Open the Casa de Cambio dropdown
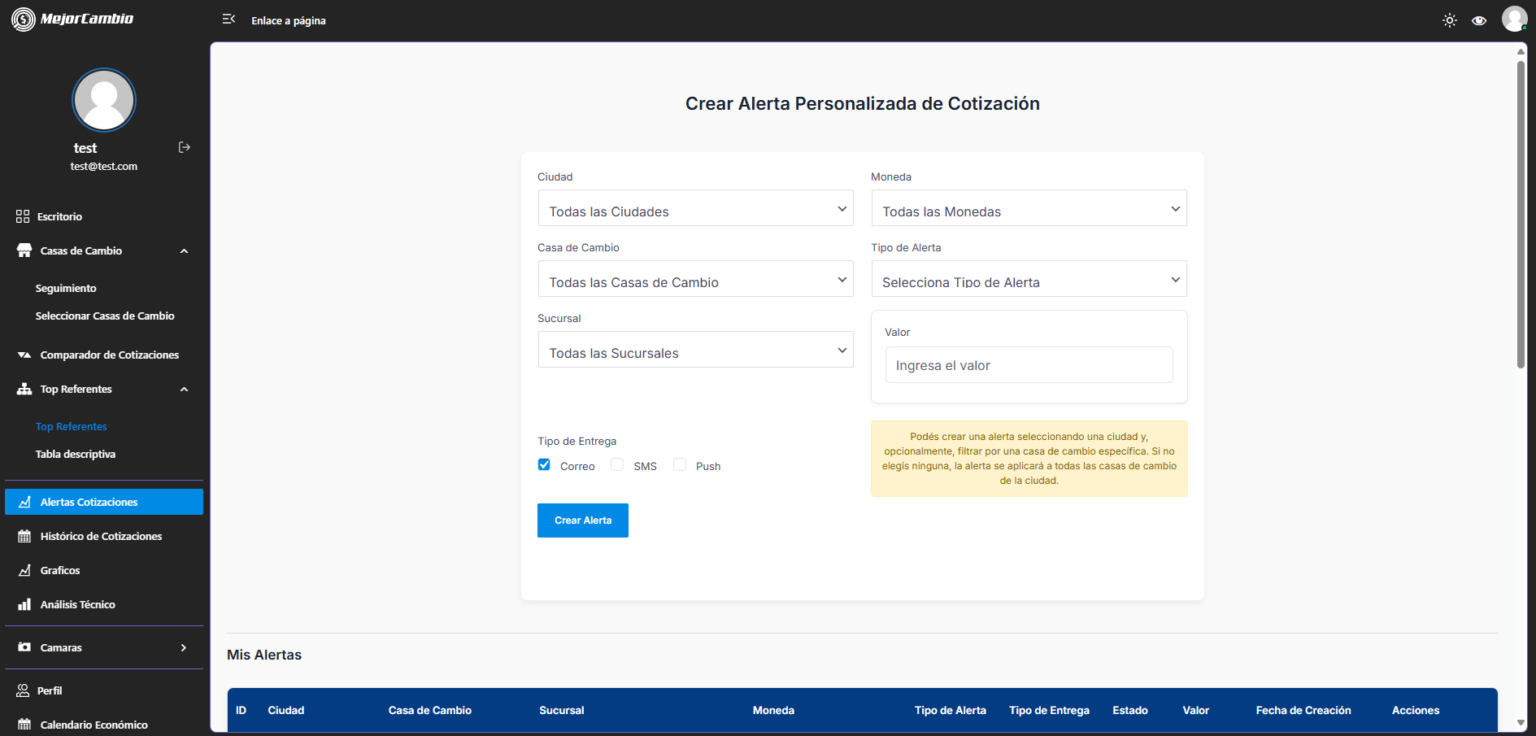The image size is (1536, 736). (x=695, y=279)
